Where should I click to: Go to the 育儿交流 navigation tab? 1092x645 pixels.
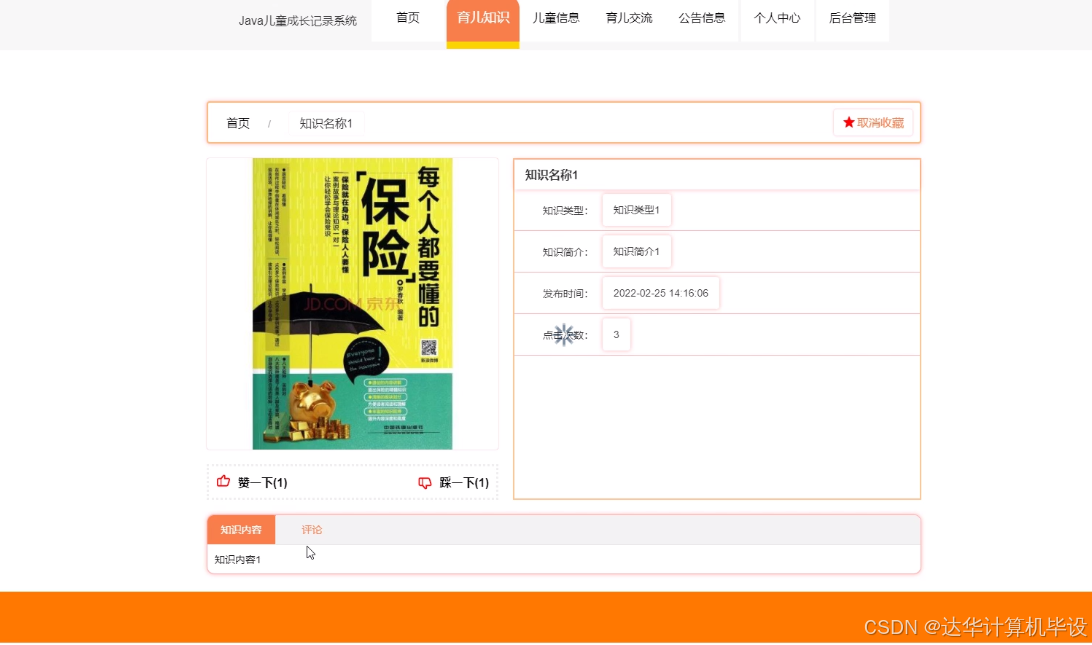[x=629, y=18]
